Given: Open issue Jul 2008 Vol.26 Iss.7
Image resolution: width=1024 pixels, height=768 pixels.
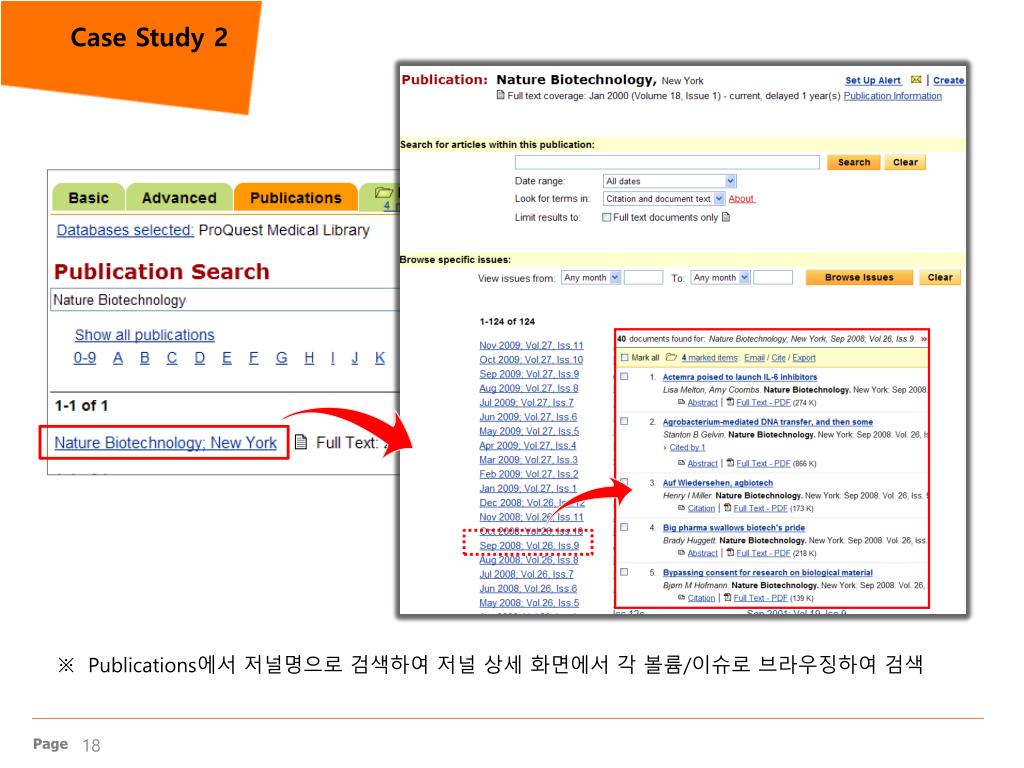Looking at the screenshot, I should tap(526, 574).
